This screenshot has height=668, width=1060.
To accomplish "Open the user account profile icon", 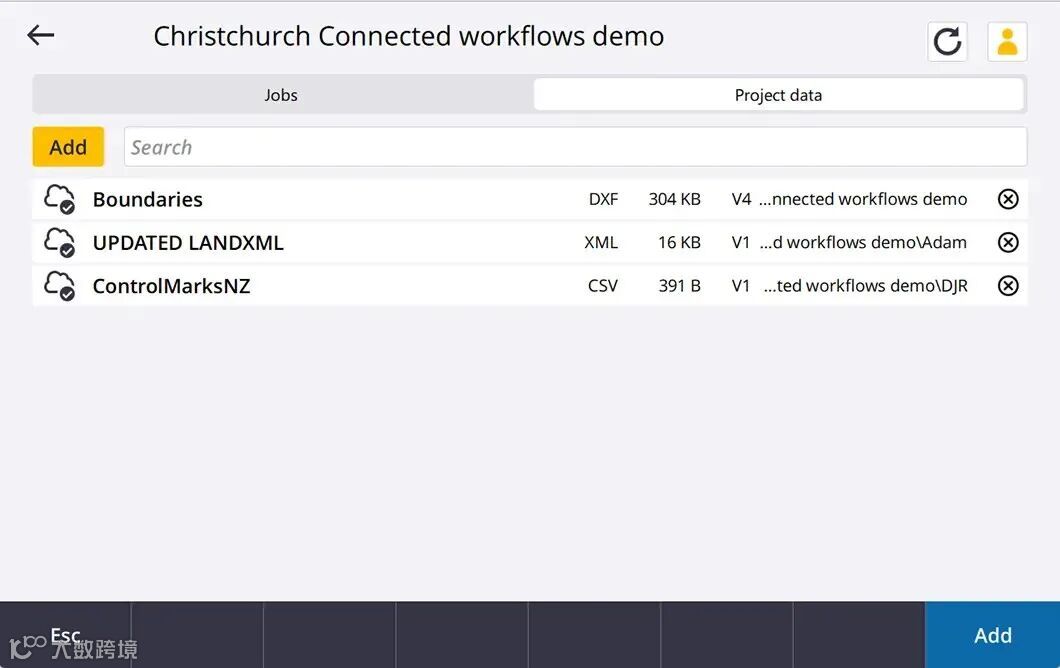I will [1007, 42].
